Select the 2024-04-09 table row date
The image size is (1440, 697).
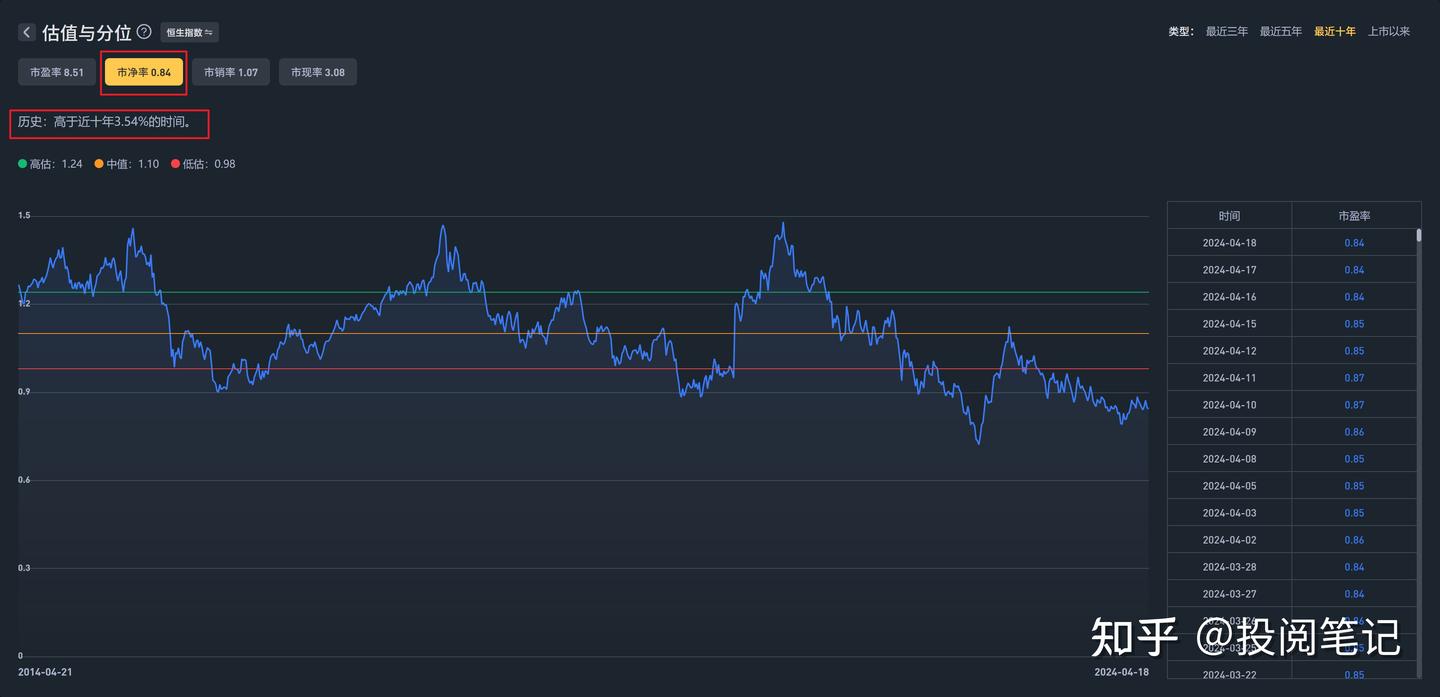[1229, 432]
